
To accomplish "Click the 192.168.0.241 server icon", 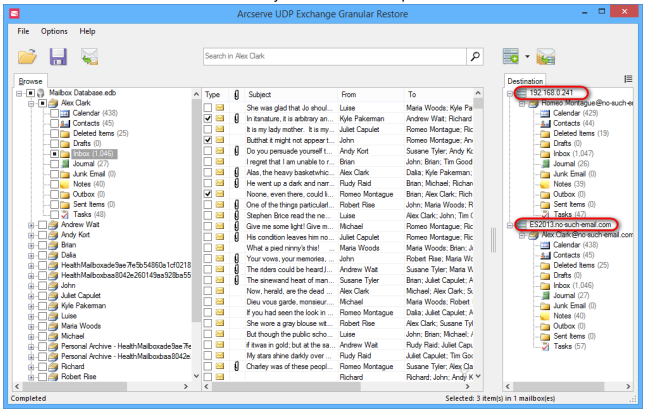I will 522,93.
